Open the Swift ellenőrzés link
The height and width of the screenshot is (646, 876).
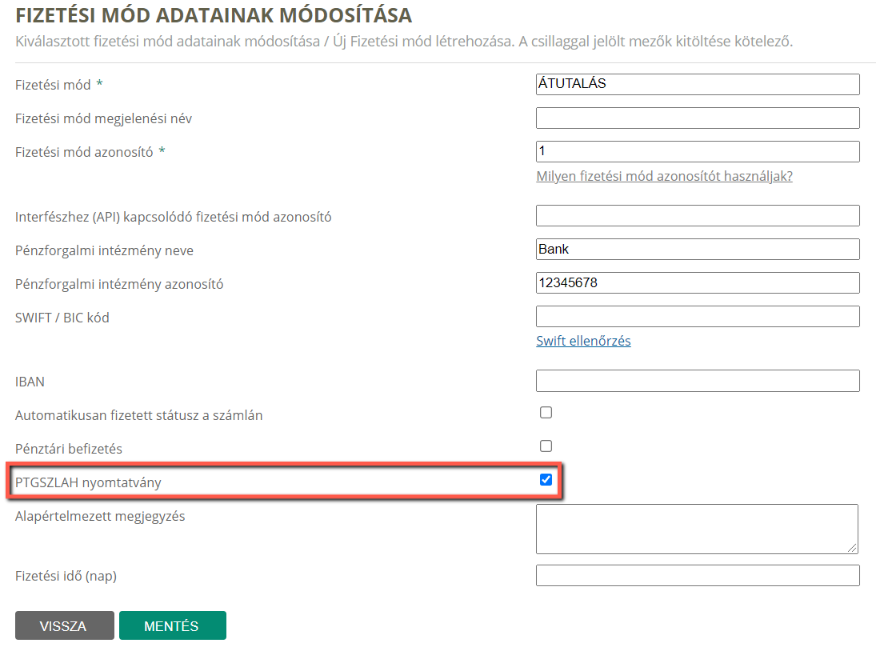[583, 341]
